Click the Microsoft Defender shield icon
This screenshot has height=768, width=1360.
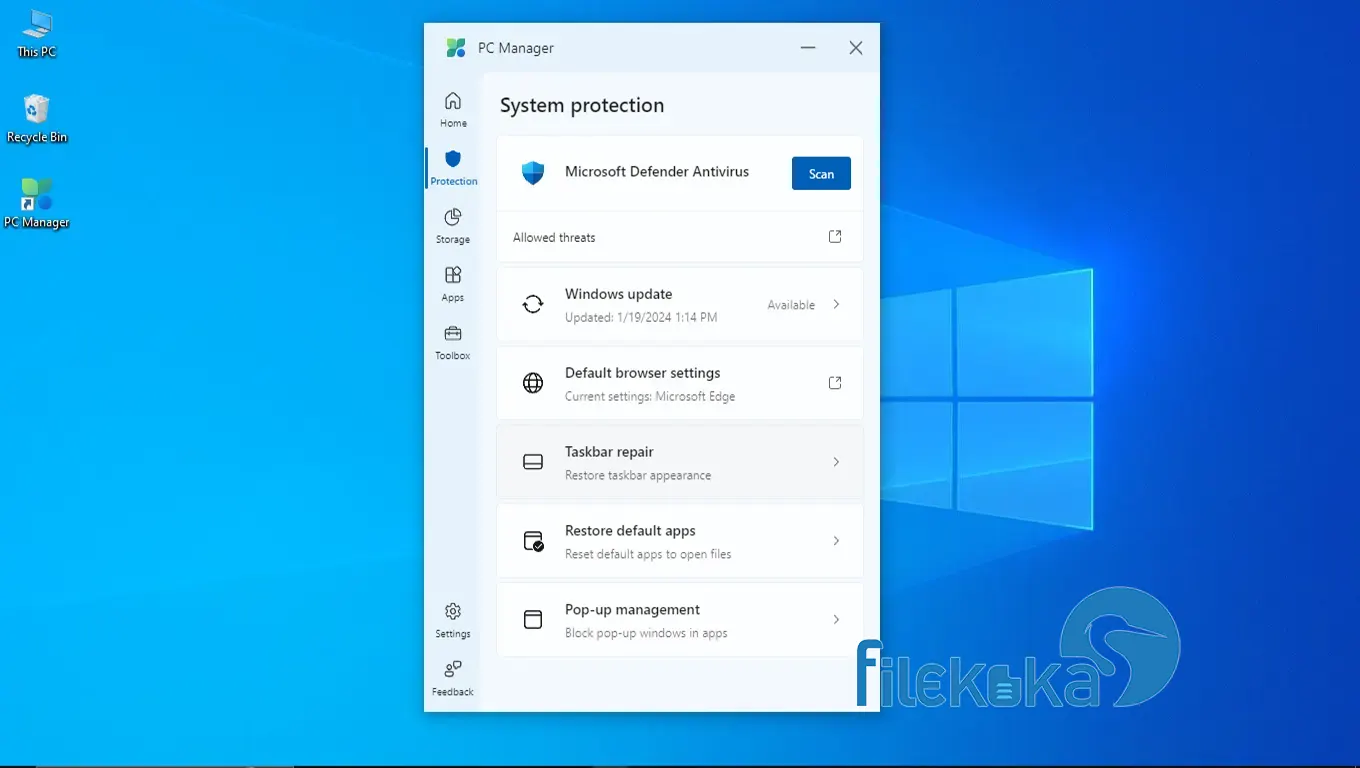tap(533, 173)
